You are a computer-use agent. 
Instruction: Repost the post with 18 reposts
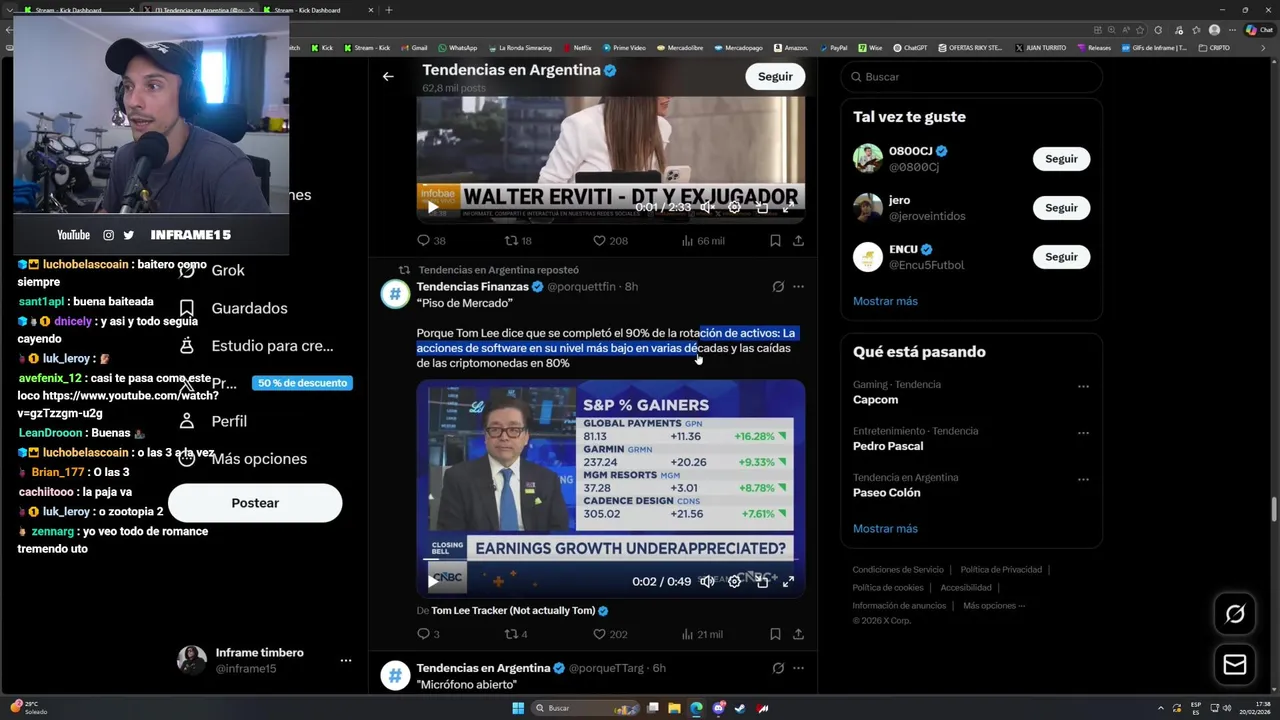coord(518,240)
